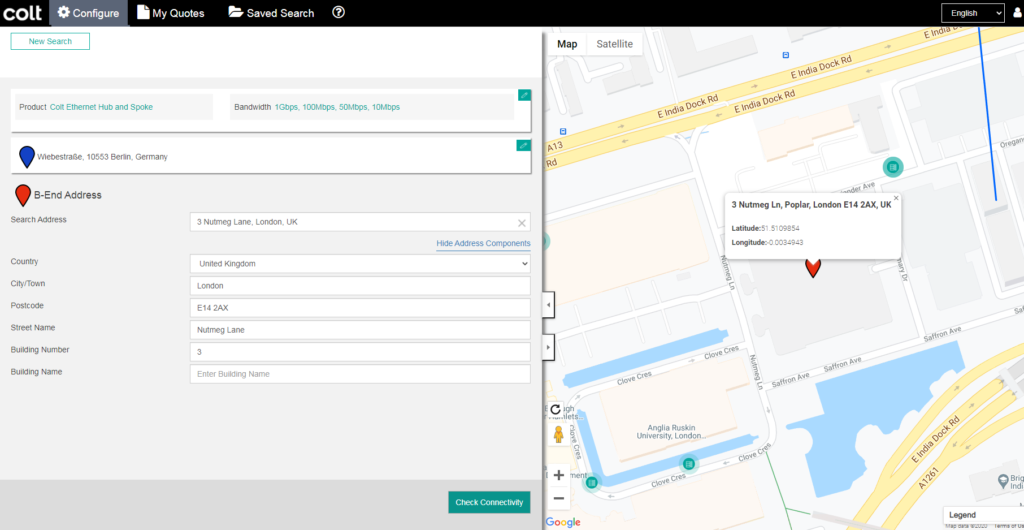
Task: Click teal building marker near Oregano Drive
Action: pos(893,167)
